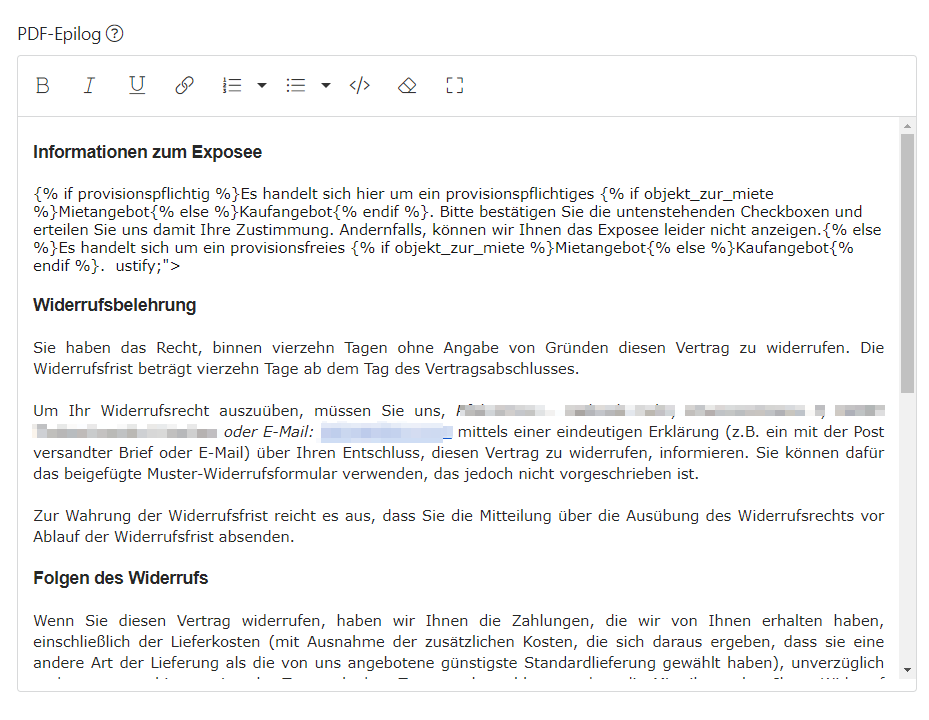Expand the editor to fullscreen

(x=455, y=86)
